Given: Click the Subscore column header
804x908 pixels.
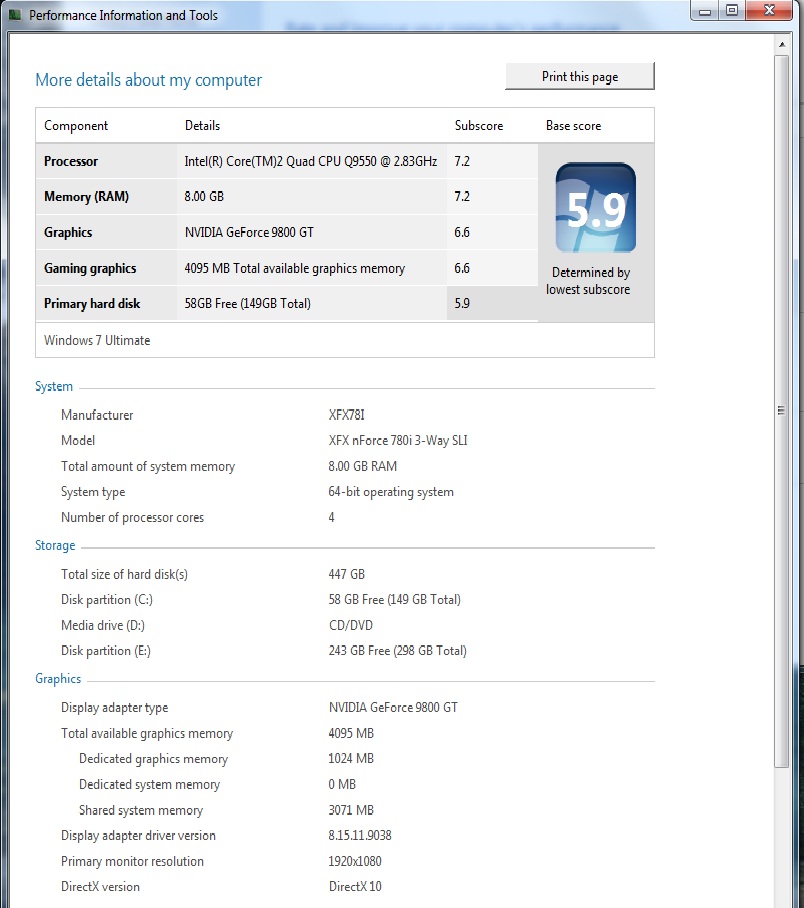Looking at the screenshot, I should click(478, 126).
